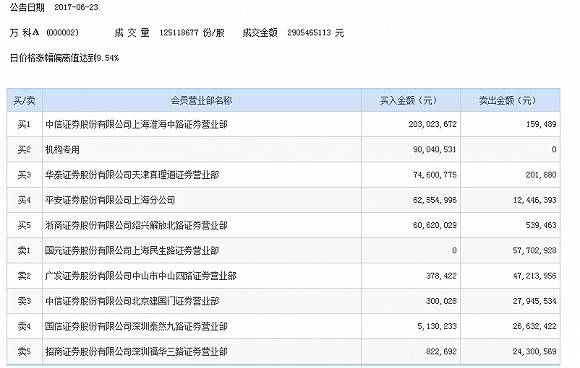Select 中信证券北京建国门证券营业部 name
The height and width of the screenshot is (368, 580).
pyautogui.click(x=132, y=301)
